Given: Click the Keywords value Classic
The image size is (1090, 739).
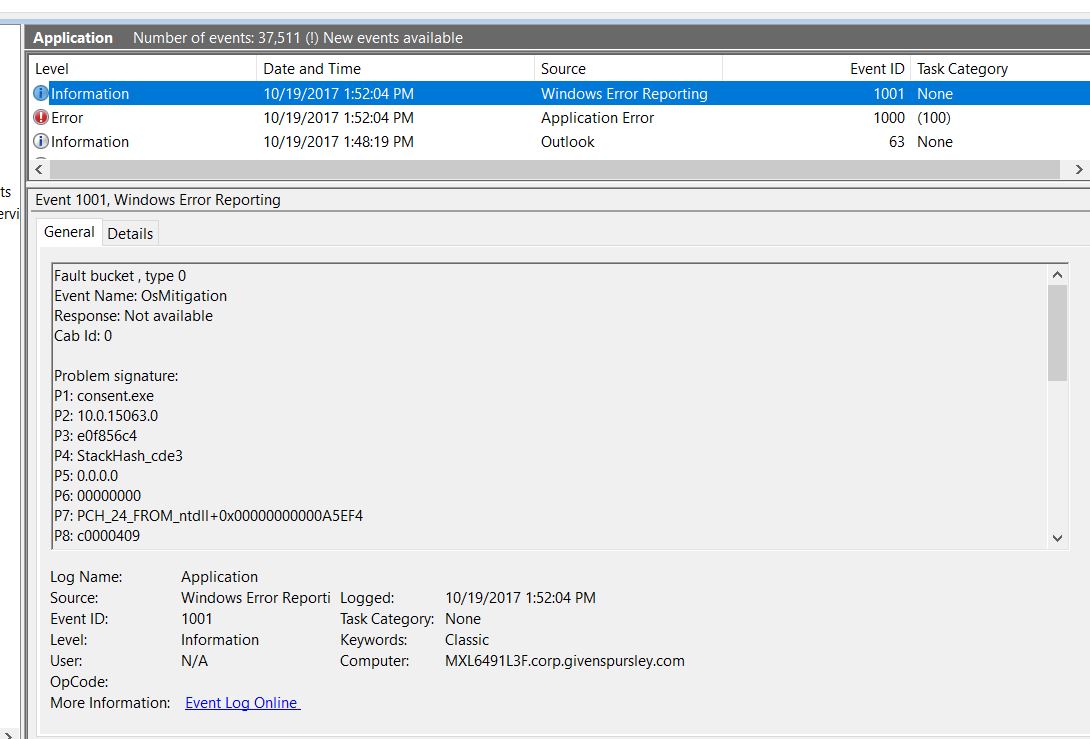Looking at the screenshot, I should point(466,640).
